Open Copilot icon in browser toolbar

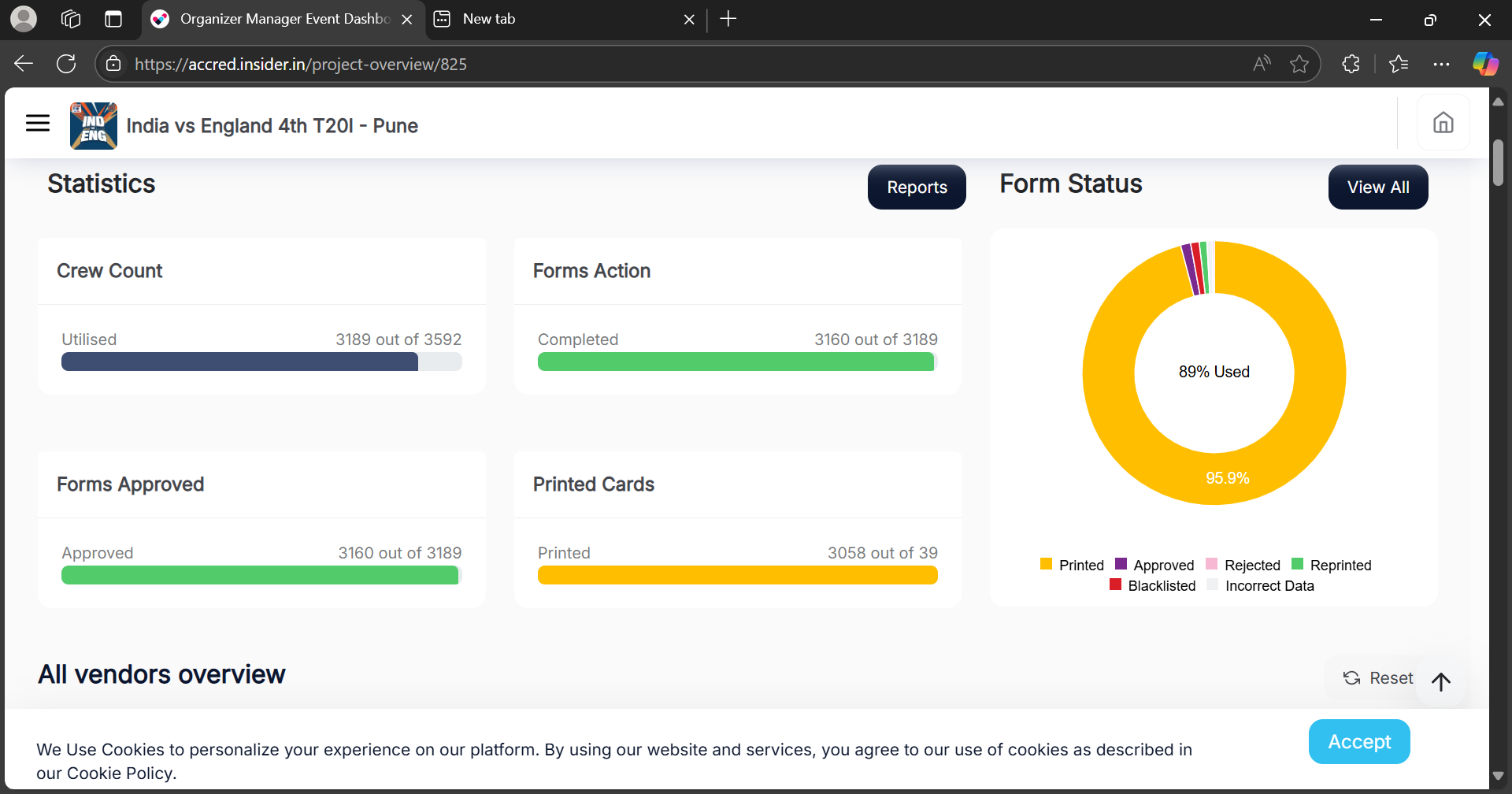point(1485,64)
